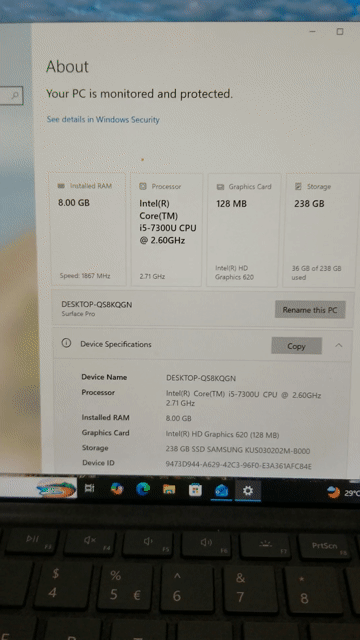This screenshot has width=360, height=640.
Task: Click the Settings gear on the taskbar
Action: click(x=248, y=491)
